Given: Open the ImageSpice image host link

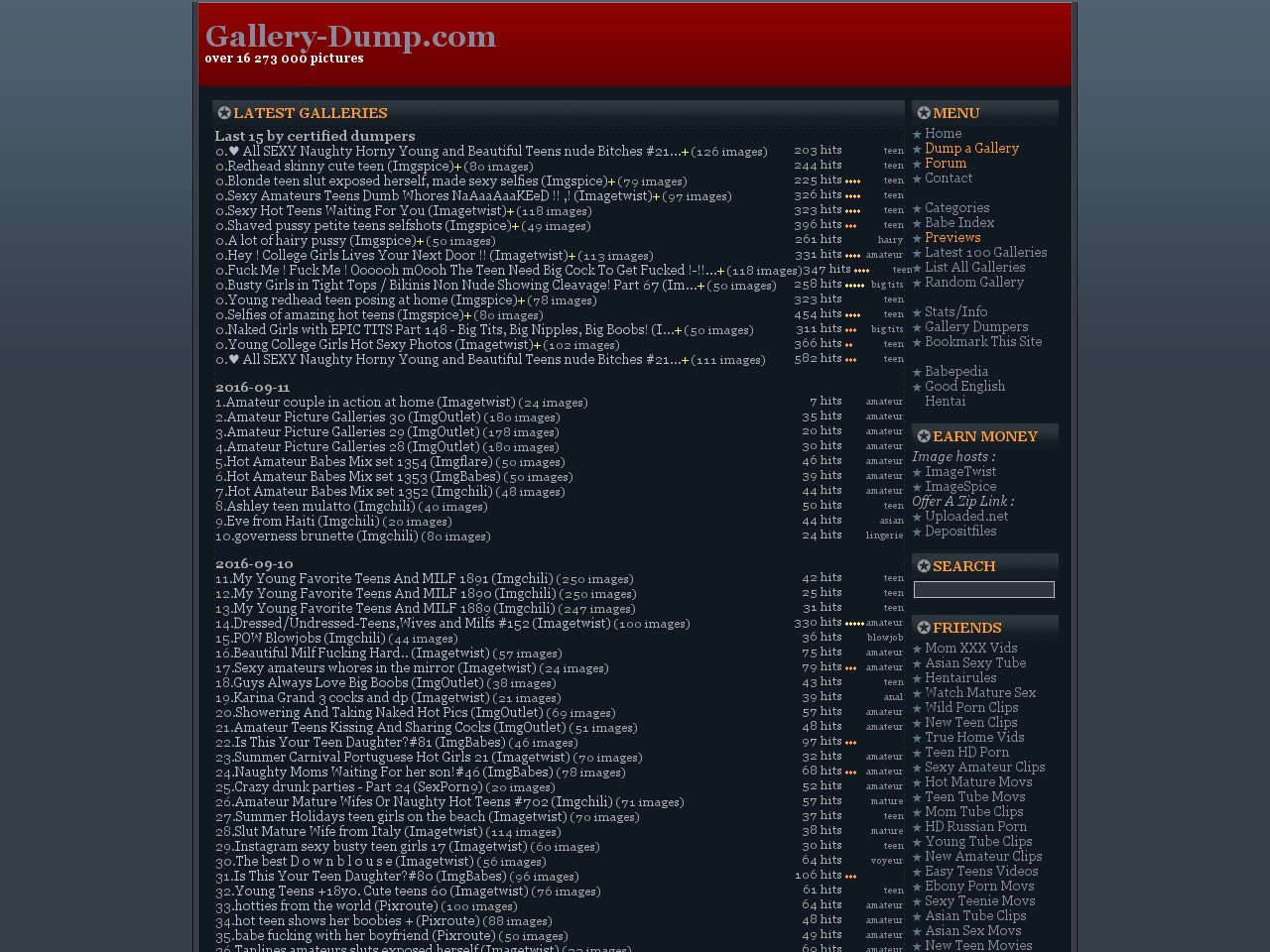Looking at the screenshot, I should click(960, 487).
